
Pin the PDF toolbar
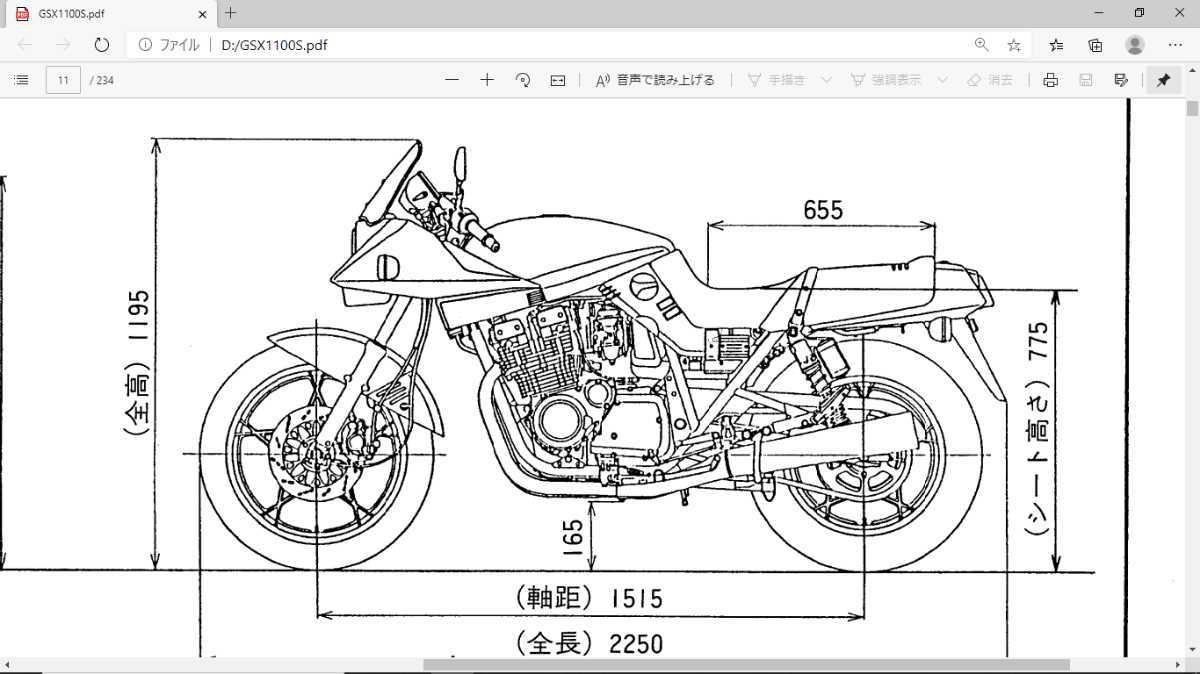[x=1163, y=80]
